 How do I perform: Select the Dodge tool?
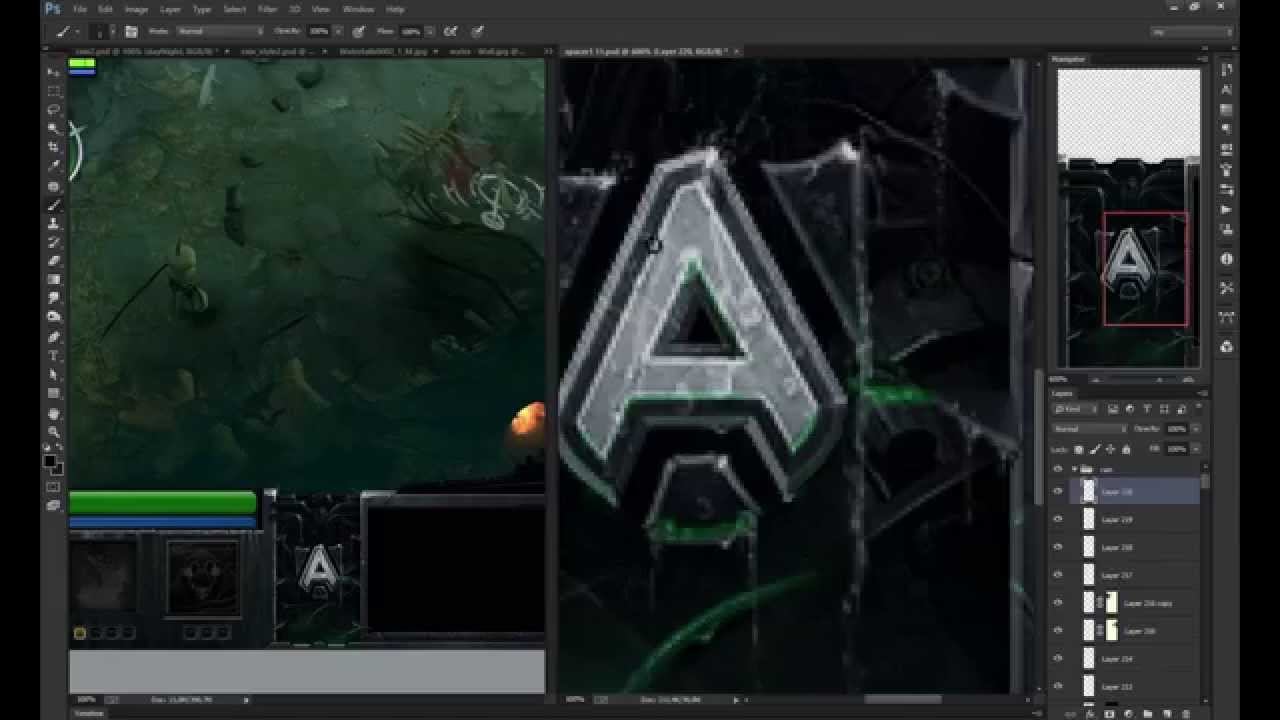pos(54,318)
